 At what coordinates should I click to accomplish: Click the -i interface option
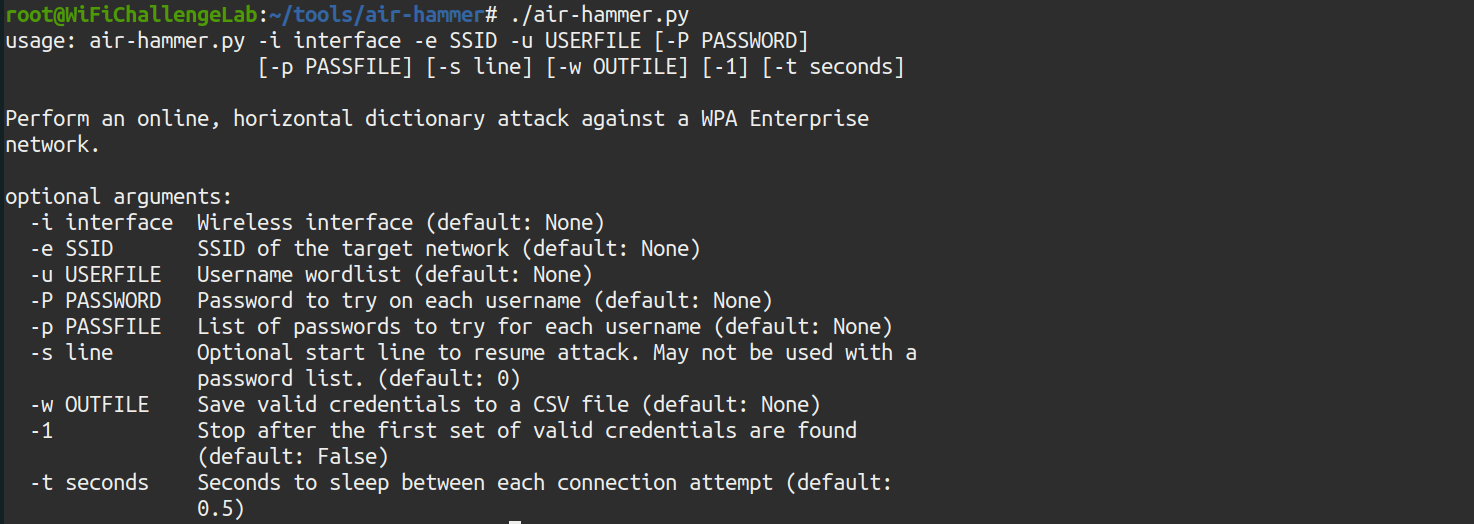point(101,222)
